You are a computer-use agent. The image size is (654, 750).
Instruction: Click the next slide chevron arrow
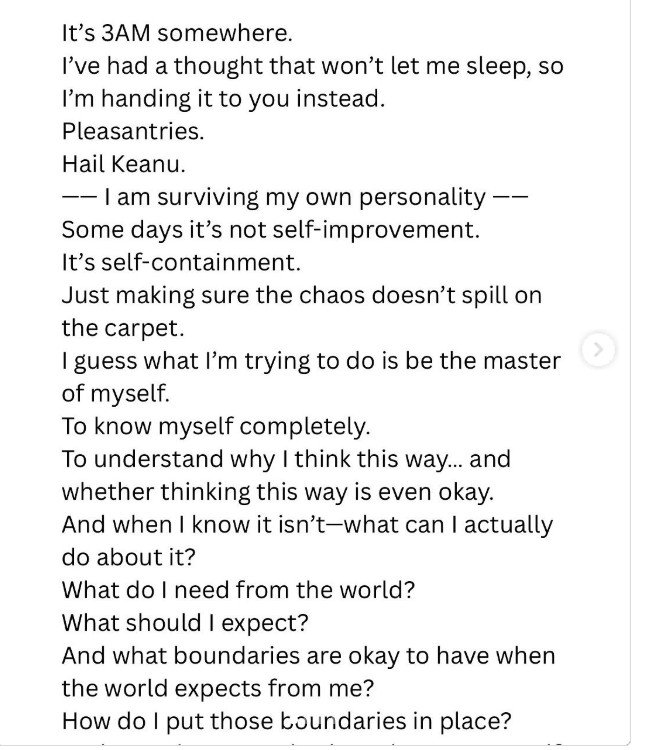pyautogui.click(x=598, y=350)
